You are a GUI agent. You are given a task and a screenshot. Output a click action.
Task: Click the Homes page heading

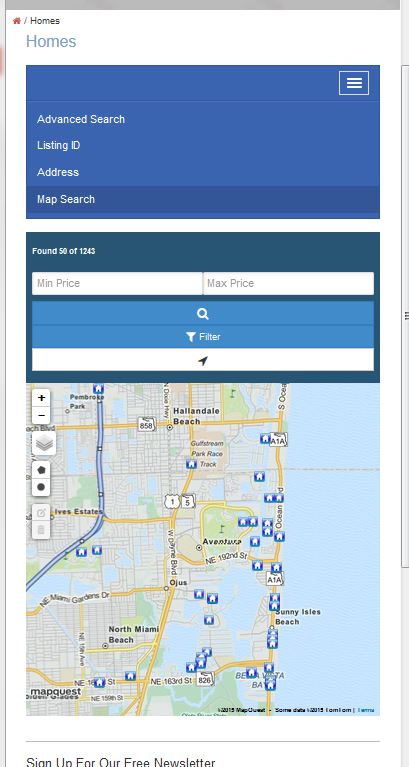[x=51, y=42]
